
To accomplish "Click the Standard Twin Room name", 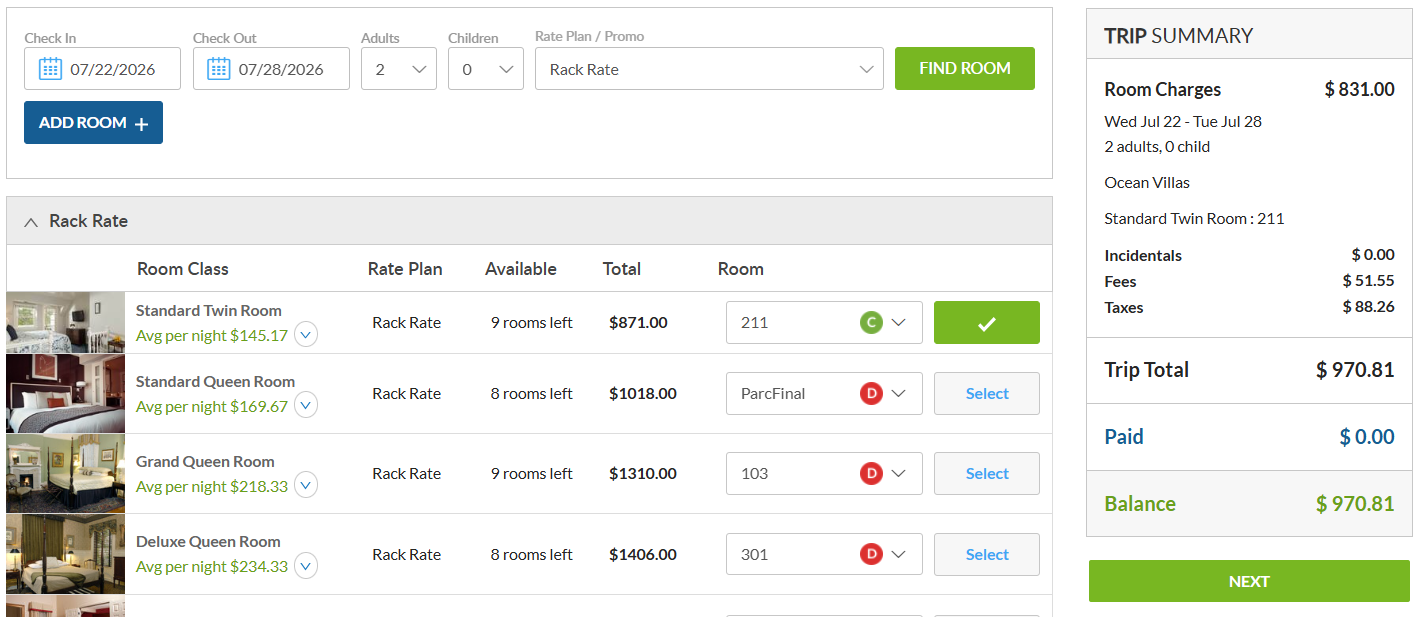I will click(209, 310).
